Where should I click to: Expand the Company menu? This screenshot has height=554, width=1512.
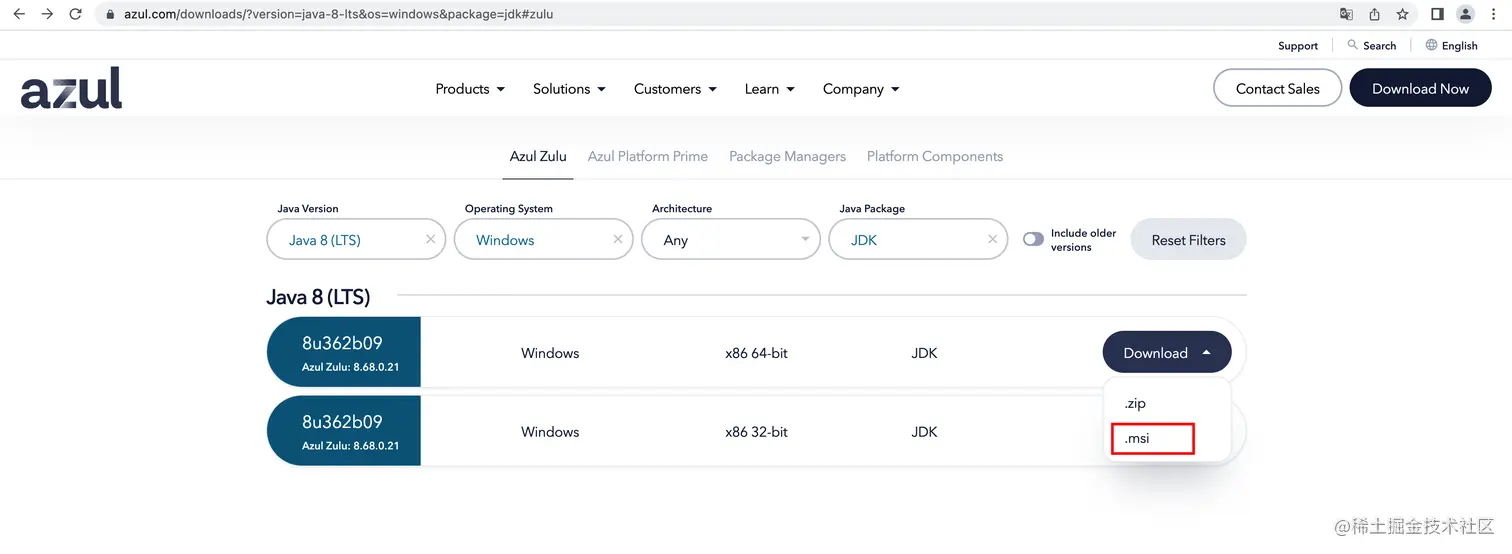861,89
